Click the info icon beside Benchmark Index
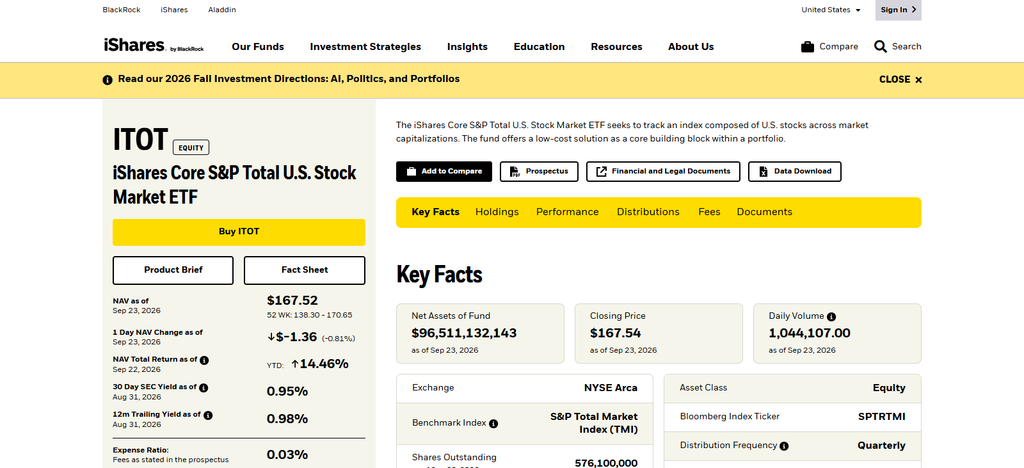The width and height of the screenshot is (1024, 468). tap(493, 423)
